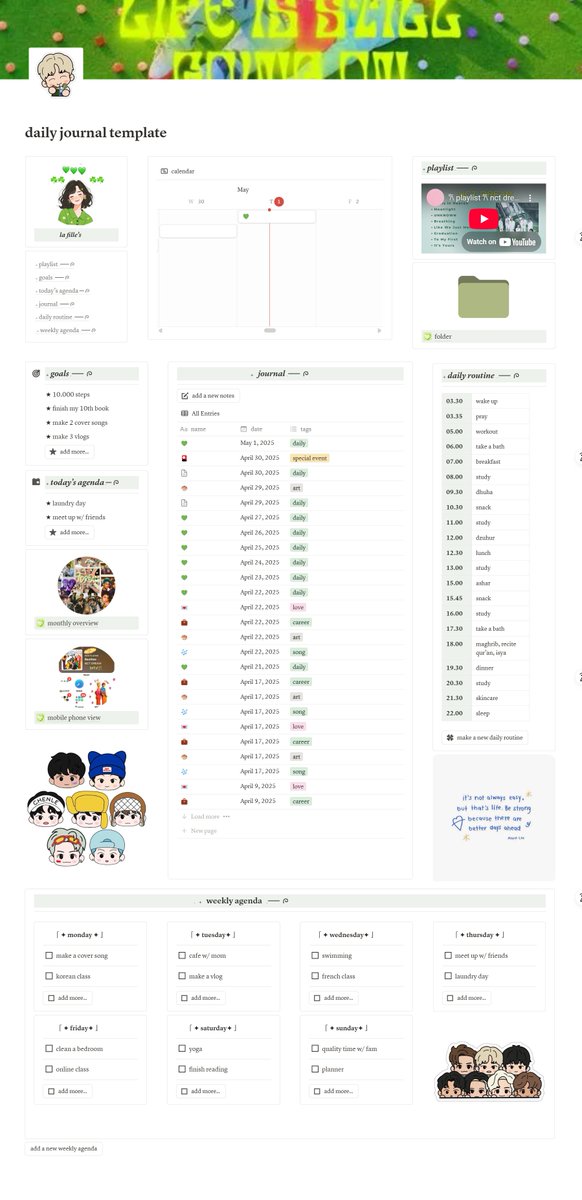Image resolution: width=582 pixels, height=1200 pixels.
Task: Click the target icon beside goals heading
Action: (37, 374)
